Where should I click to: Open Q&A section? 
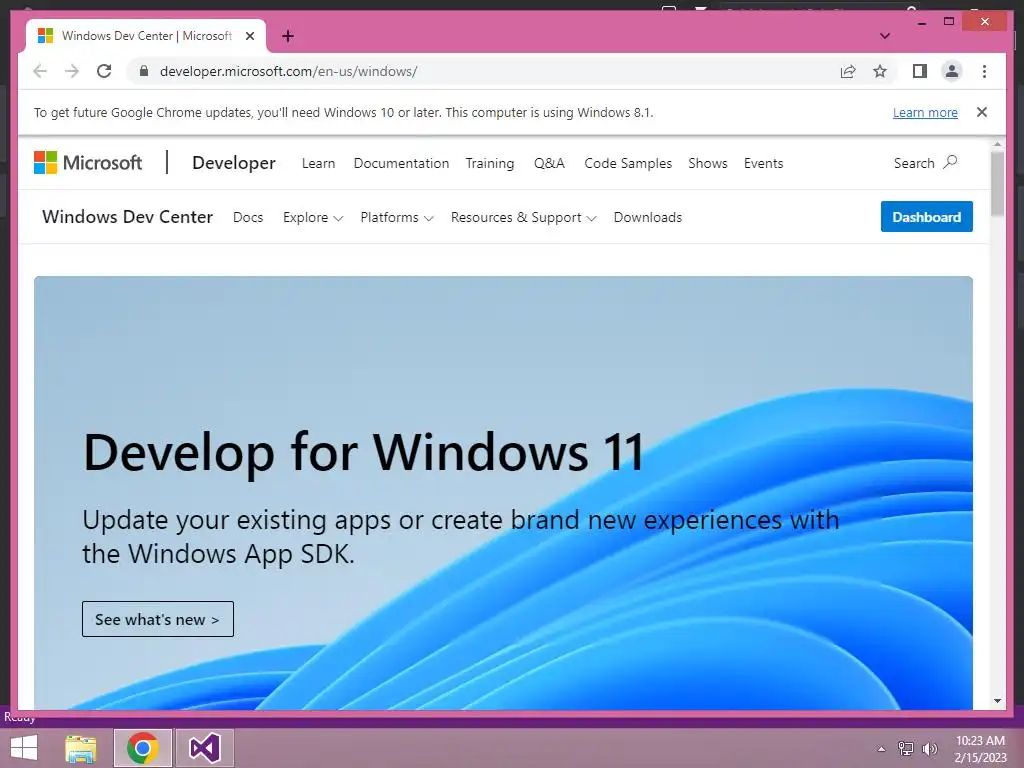[x=549, y=163]
